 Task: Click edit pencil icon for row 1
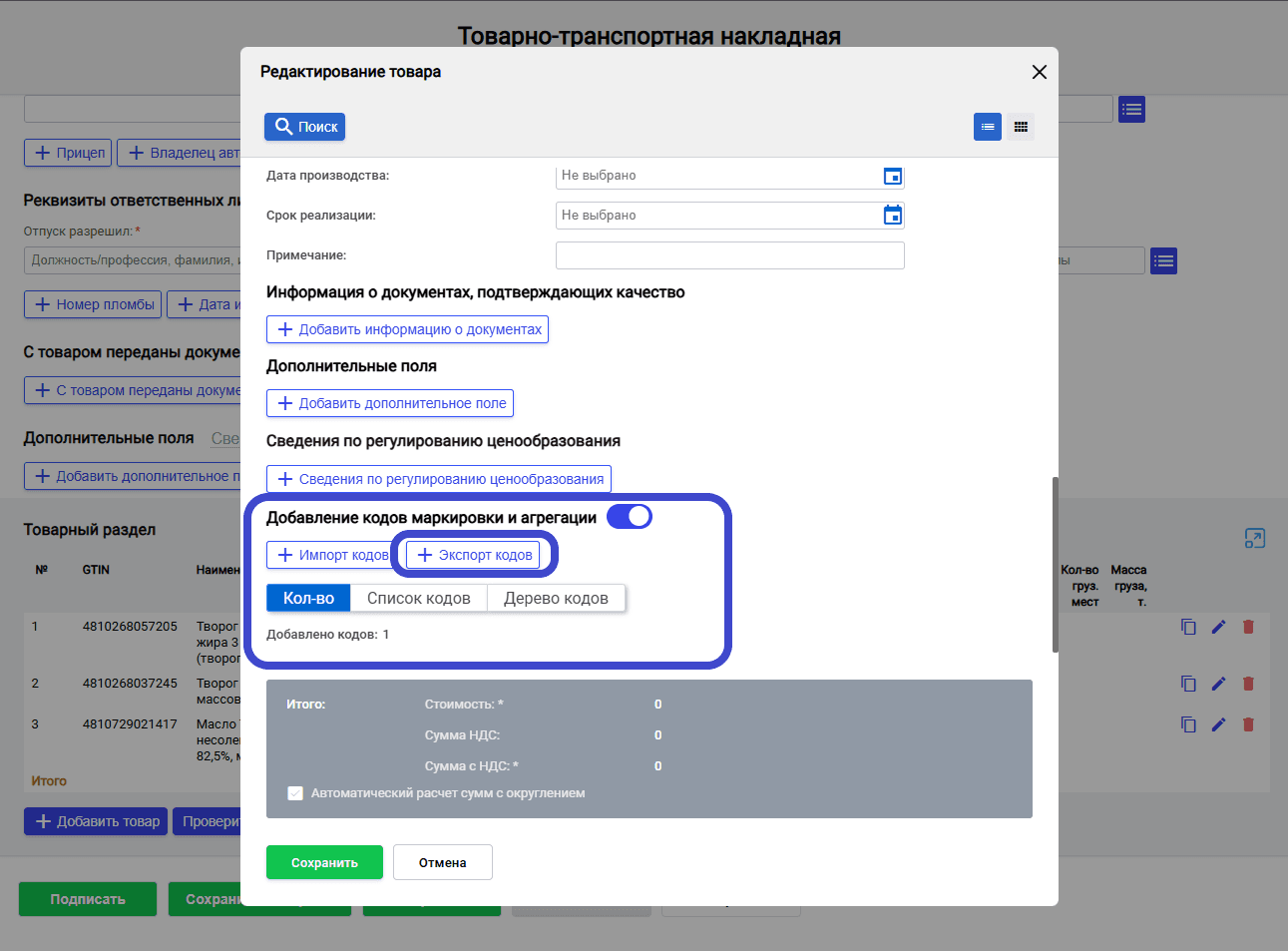(x=1218, y=627)
